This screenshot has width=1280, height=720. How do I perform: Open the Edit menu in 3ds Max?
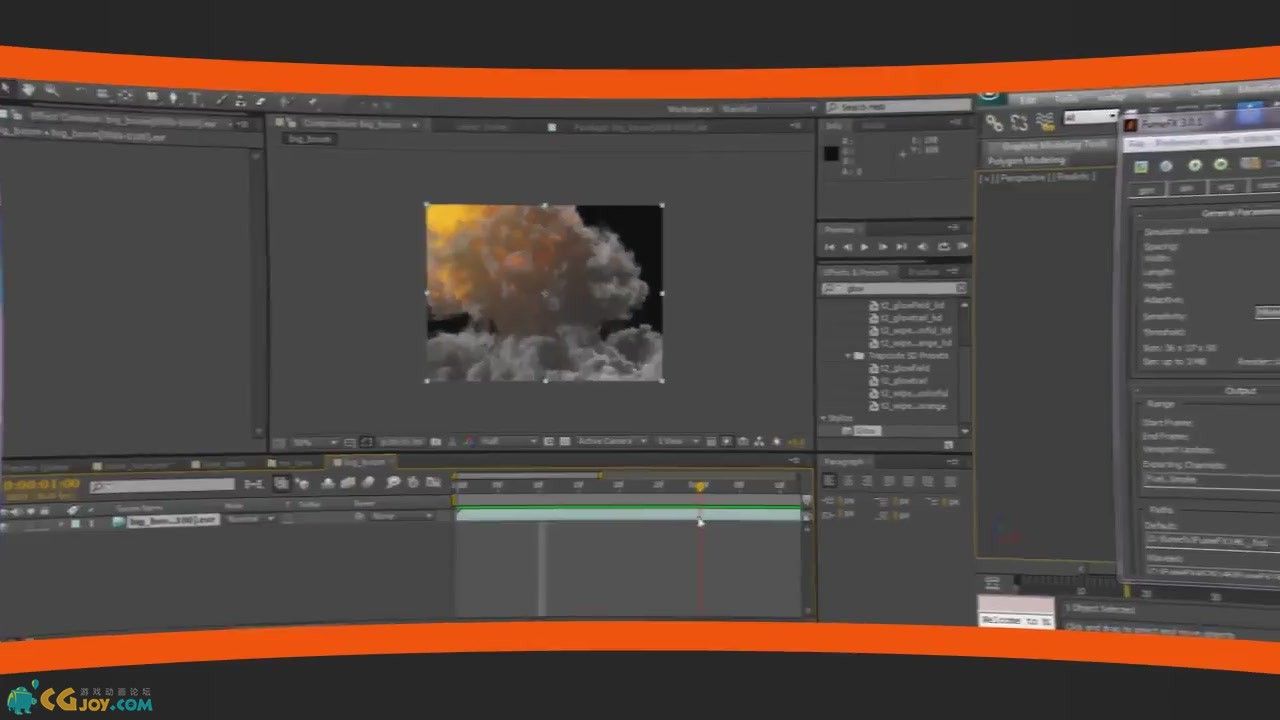(1027, 99)
